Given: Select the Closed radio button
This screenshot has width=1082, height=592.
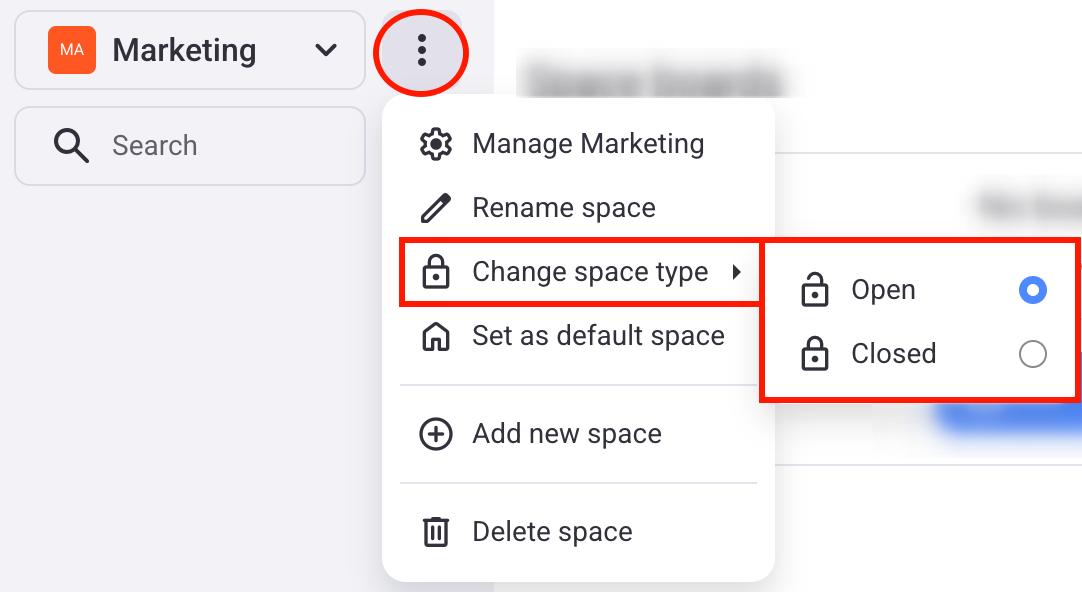Looking at the screenshot, I should click(1032, 354).
